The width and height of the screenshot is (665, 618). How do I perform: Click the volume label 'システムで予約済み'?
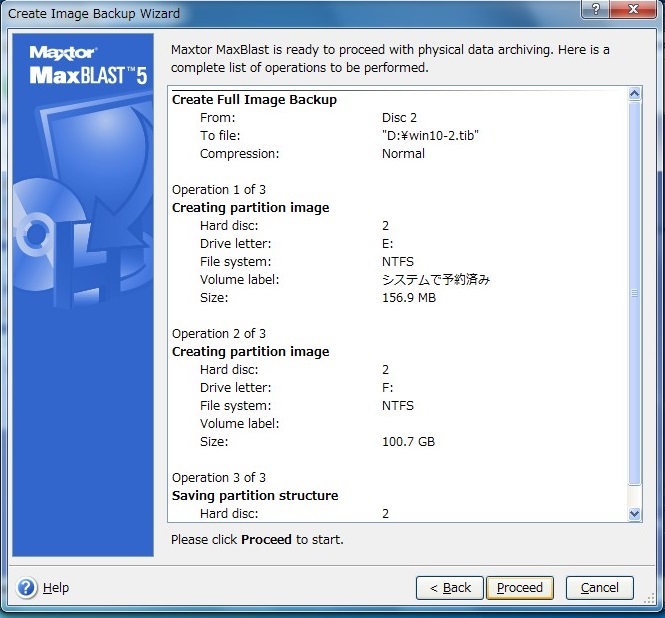pos(436,280)
